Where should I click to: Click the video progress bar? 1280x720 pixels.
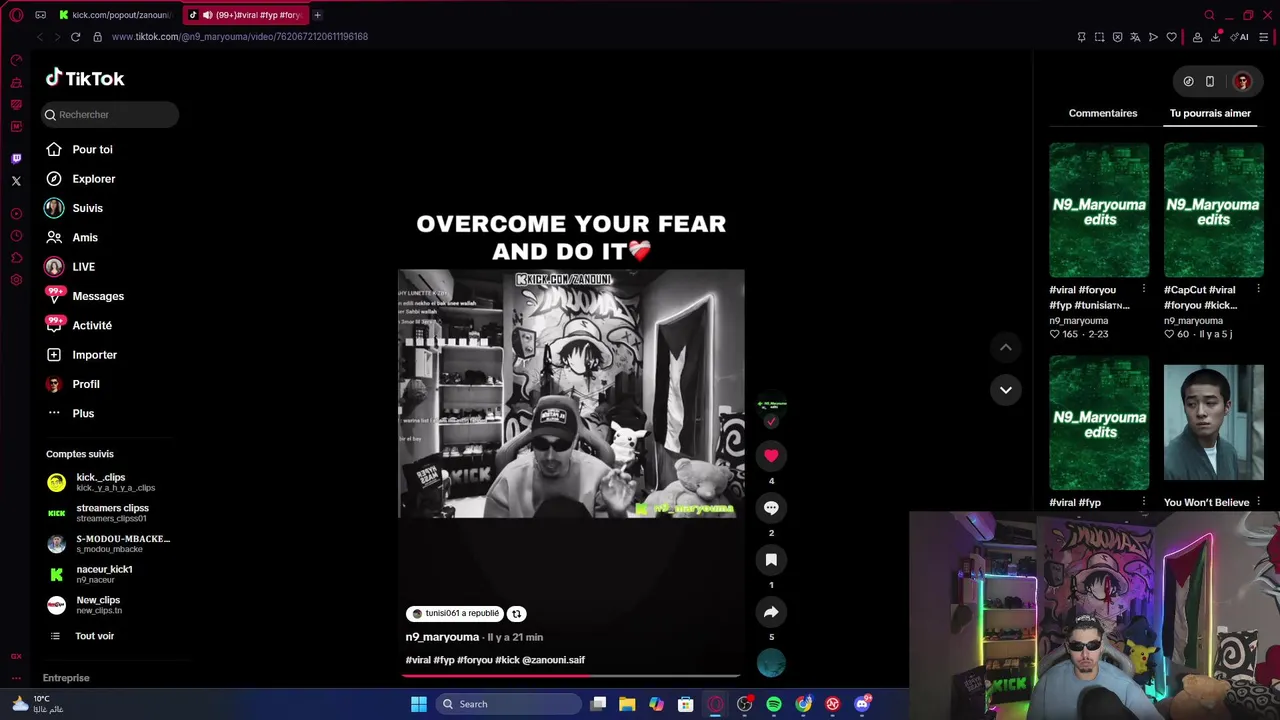point(571,676)
